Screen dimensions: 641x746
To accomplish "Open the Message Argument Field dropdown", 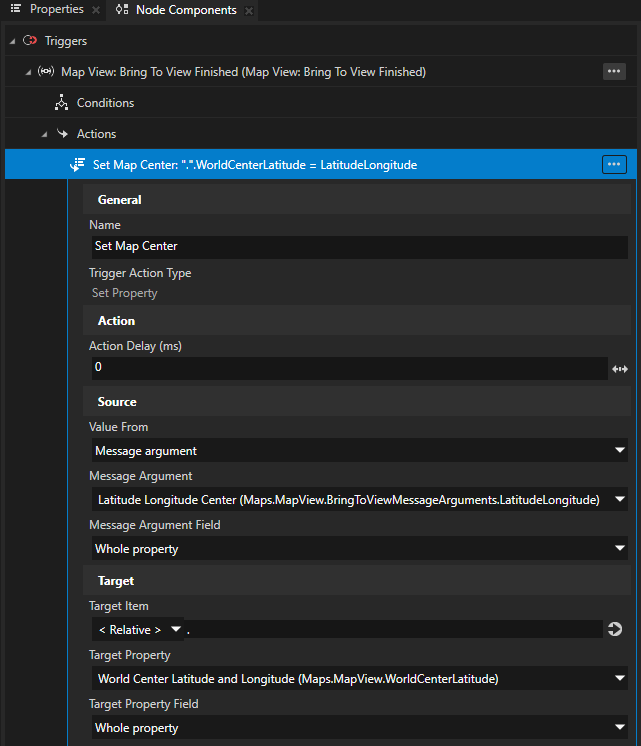I will tap(358, 549).
